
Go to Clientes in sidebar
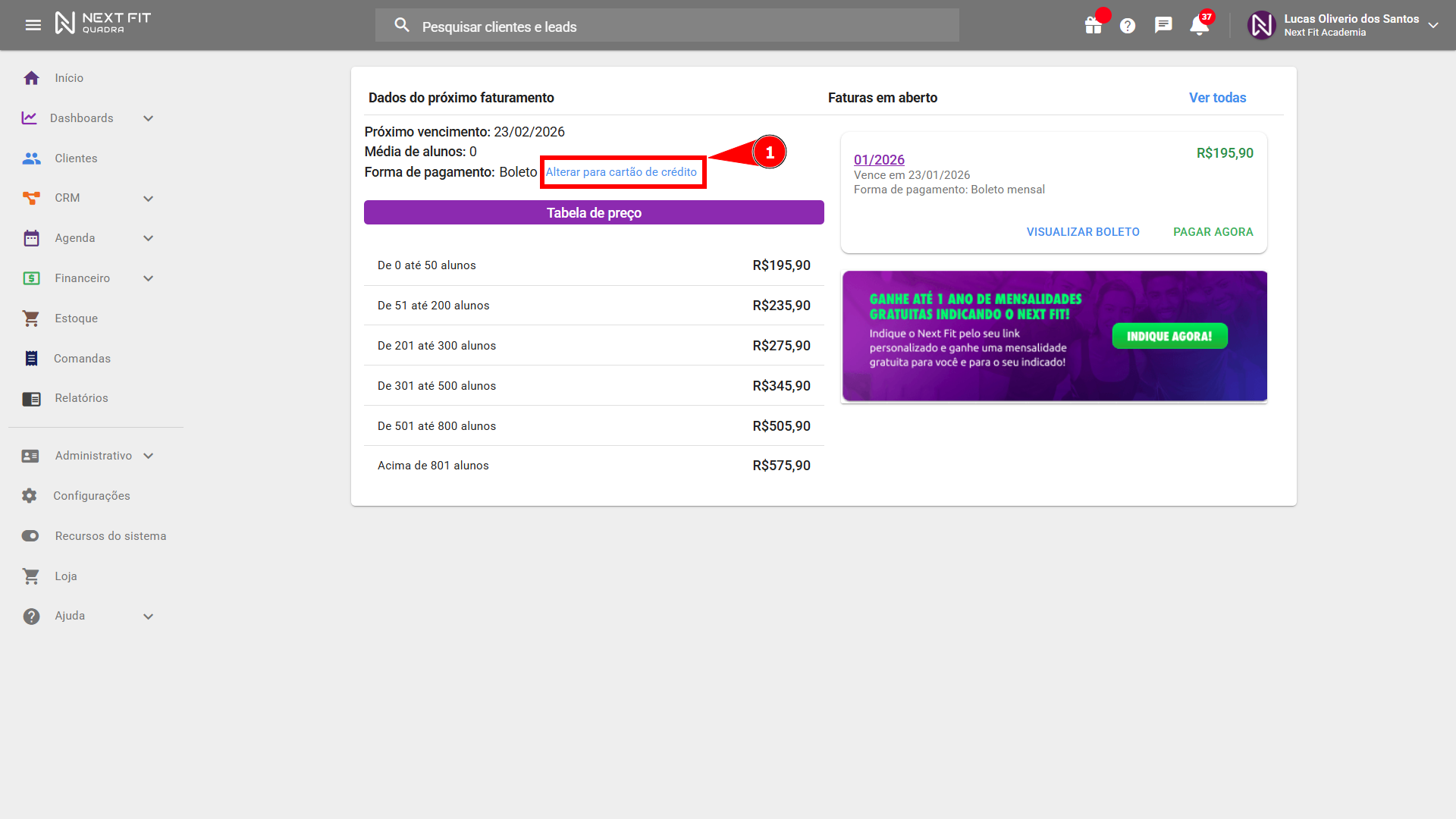(76, 158)
